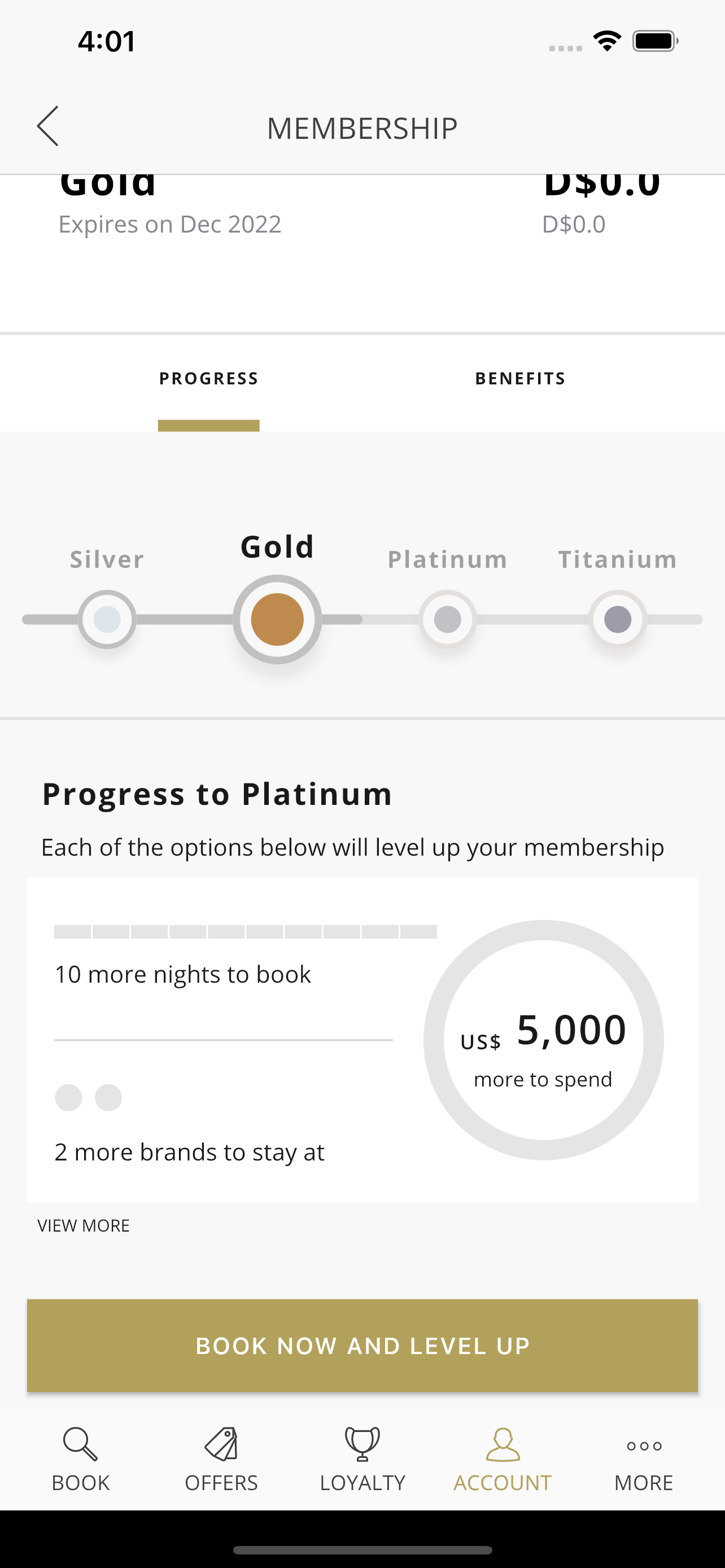The width and height of the screenshot is (725, 1568).
Task: Tap the Wi-Fi status icon
Action: click(x=607, y=41)
